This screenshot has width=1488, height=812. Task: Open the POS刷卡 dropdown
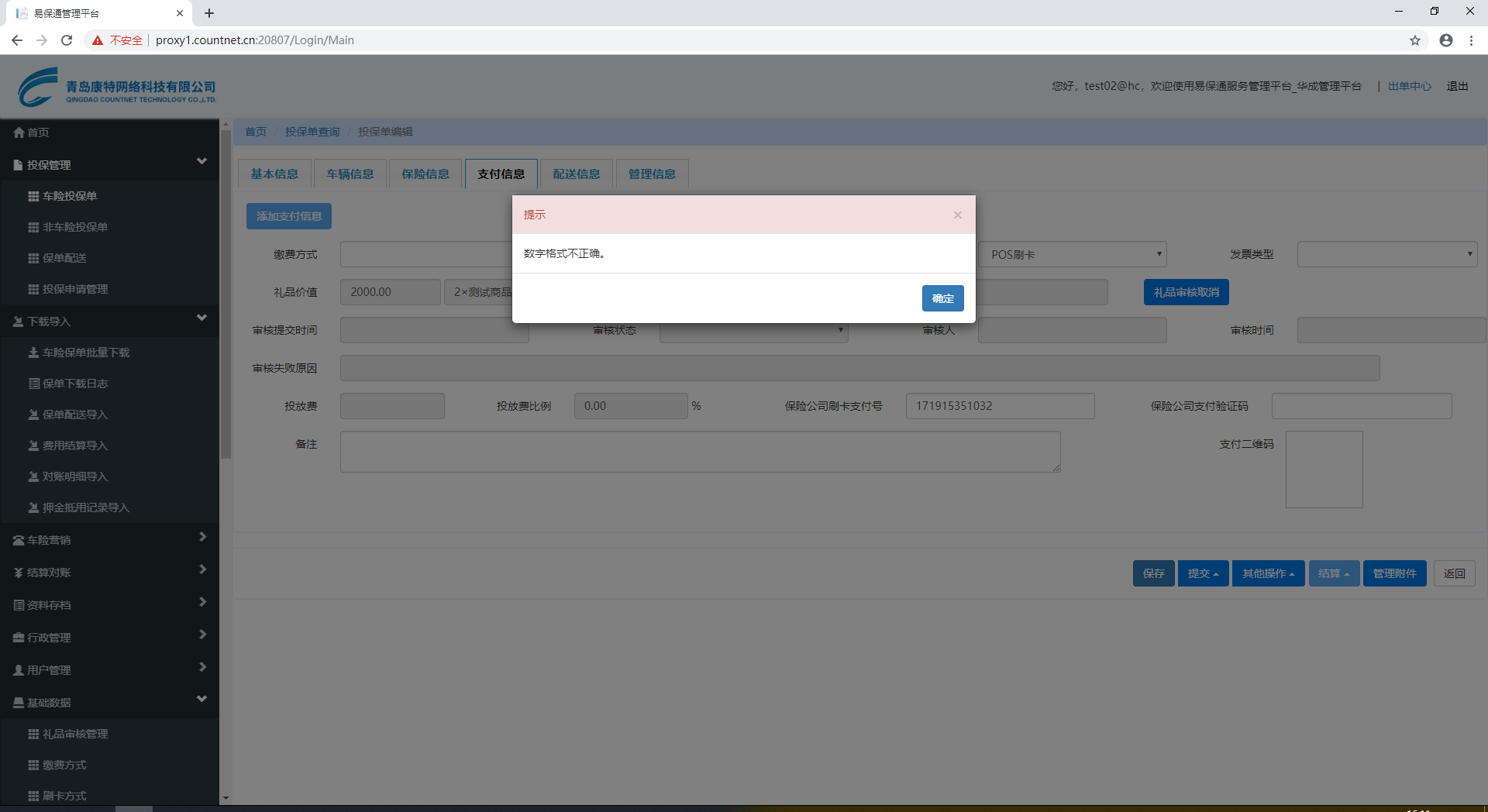(x=1072, y=254)
